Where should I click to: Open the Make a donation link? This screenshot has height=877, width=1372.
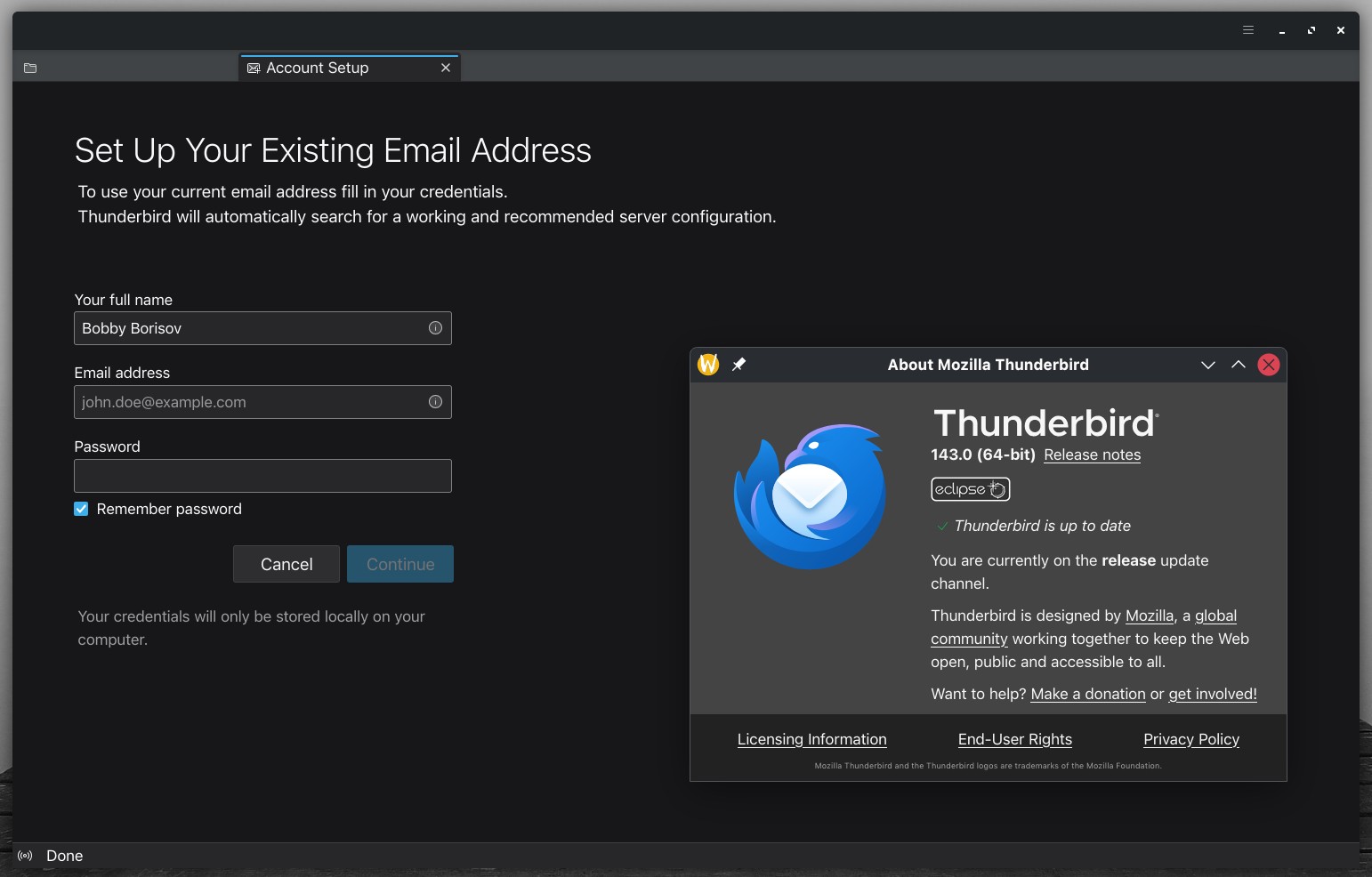tap(1088, 694)
